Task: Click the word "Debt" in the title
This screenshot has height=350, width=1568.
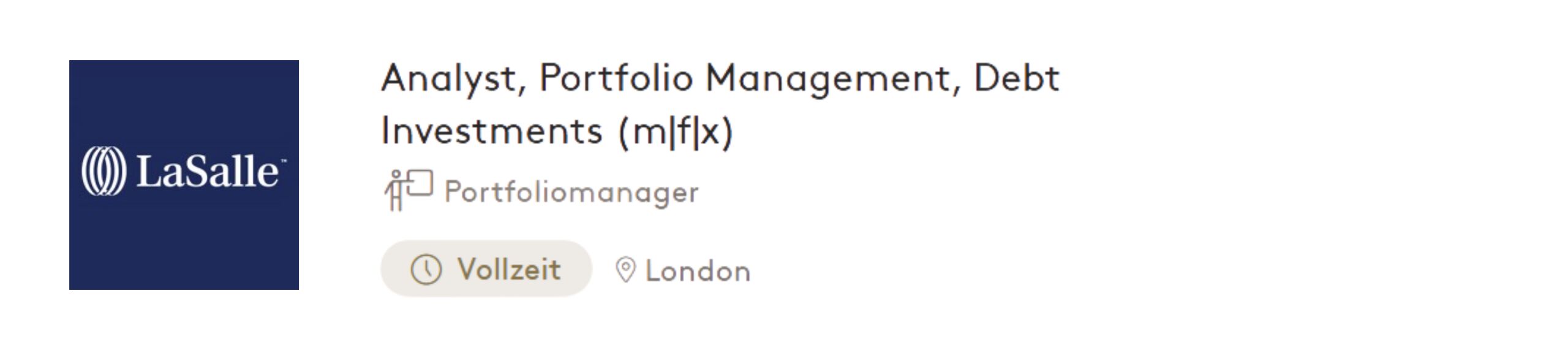Action: pos(1016,78)
